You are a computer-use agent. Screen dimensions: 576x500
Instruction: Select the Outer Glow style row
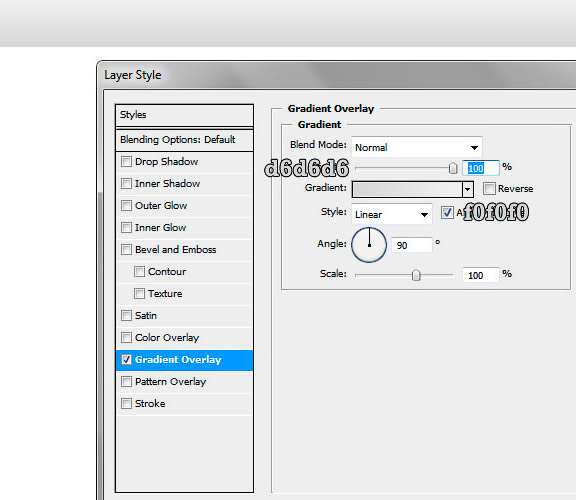(x=184, y=205)
